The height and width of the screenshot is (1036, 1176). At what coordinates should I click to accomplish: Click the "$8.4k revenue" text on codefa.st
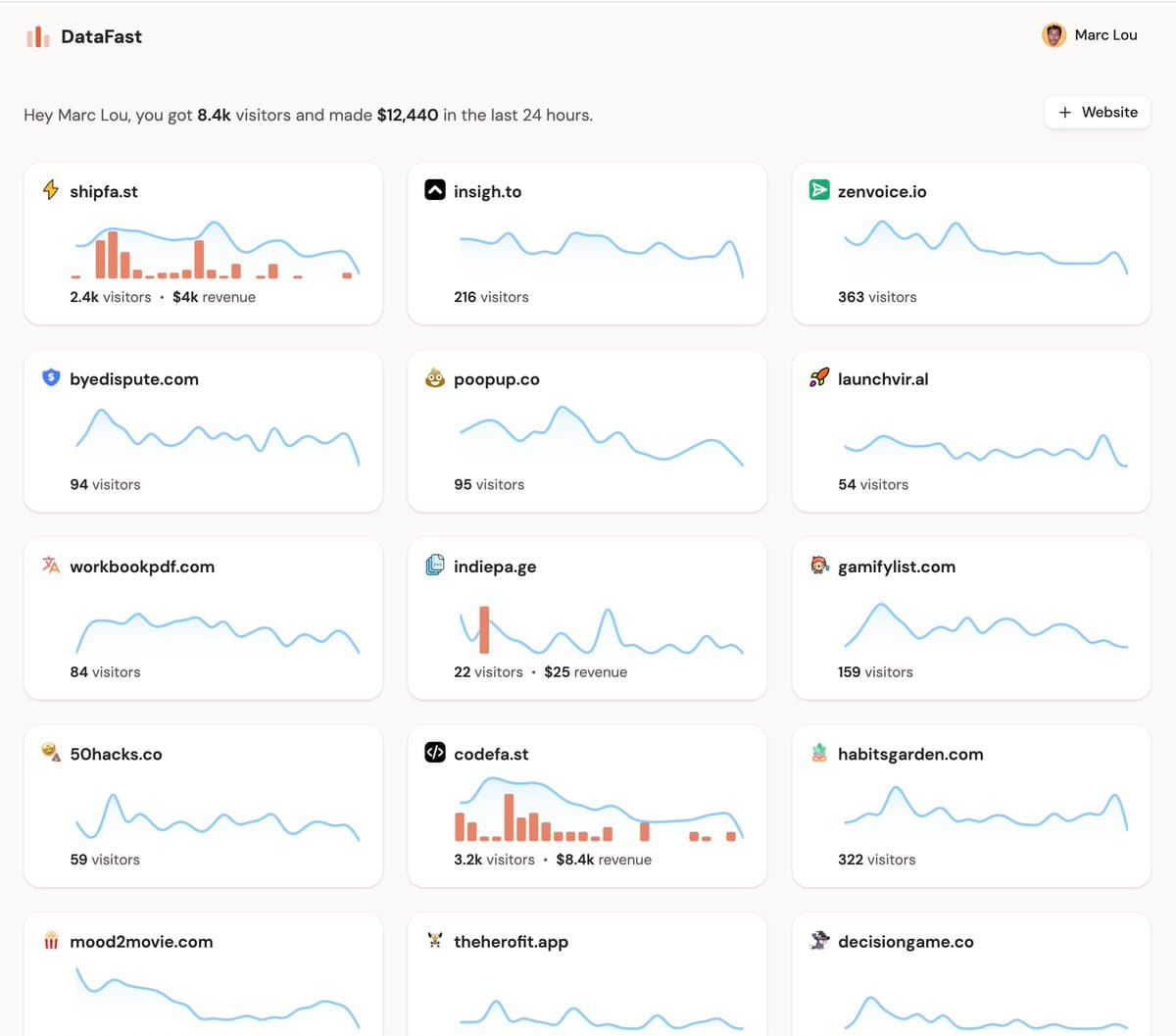click(604, 860)
